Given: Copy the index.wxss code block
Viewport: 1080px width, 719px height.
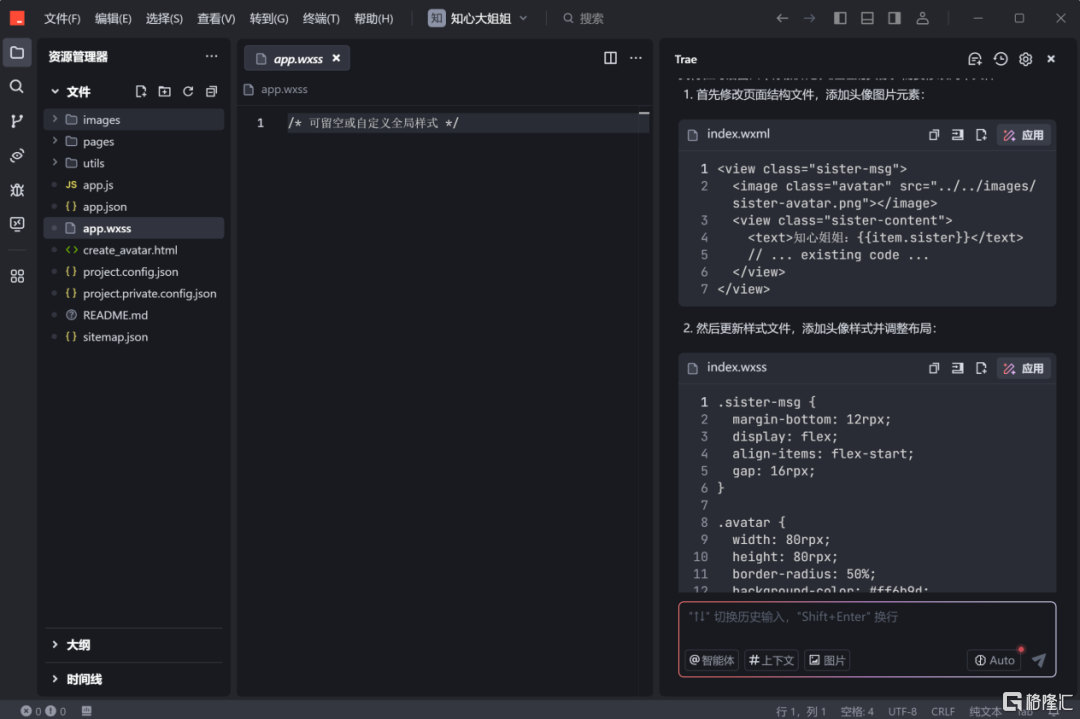Looking at the screenshot, I should 934,368.
